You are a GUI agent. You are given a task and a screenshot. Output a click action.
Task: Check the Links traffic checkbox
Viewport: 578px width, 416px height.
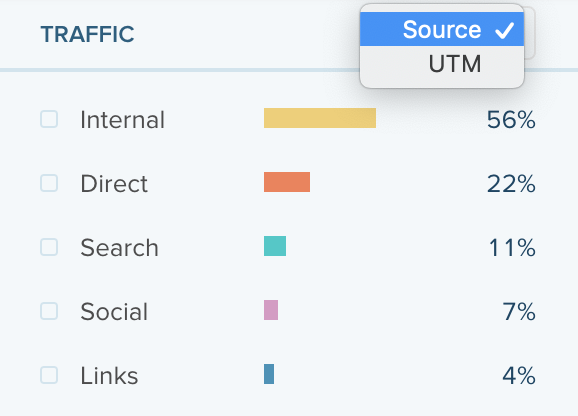click(49, 375)
